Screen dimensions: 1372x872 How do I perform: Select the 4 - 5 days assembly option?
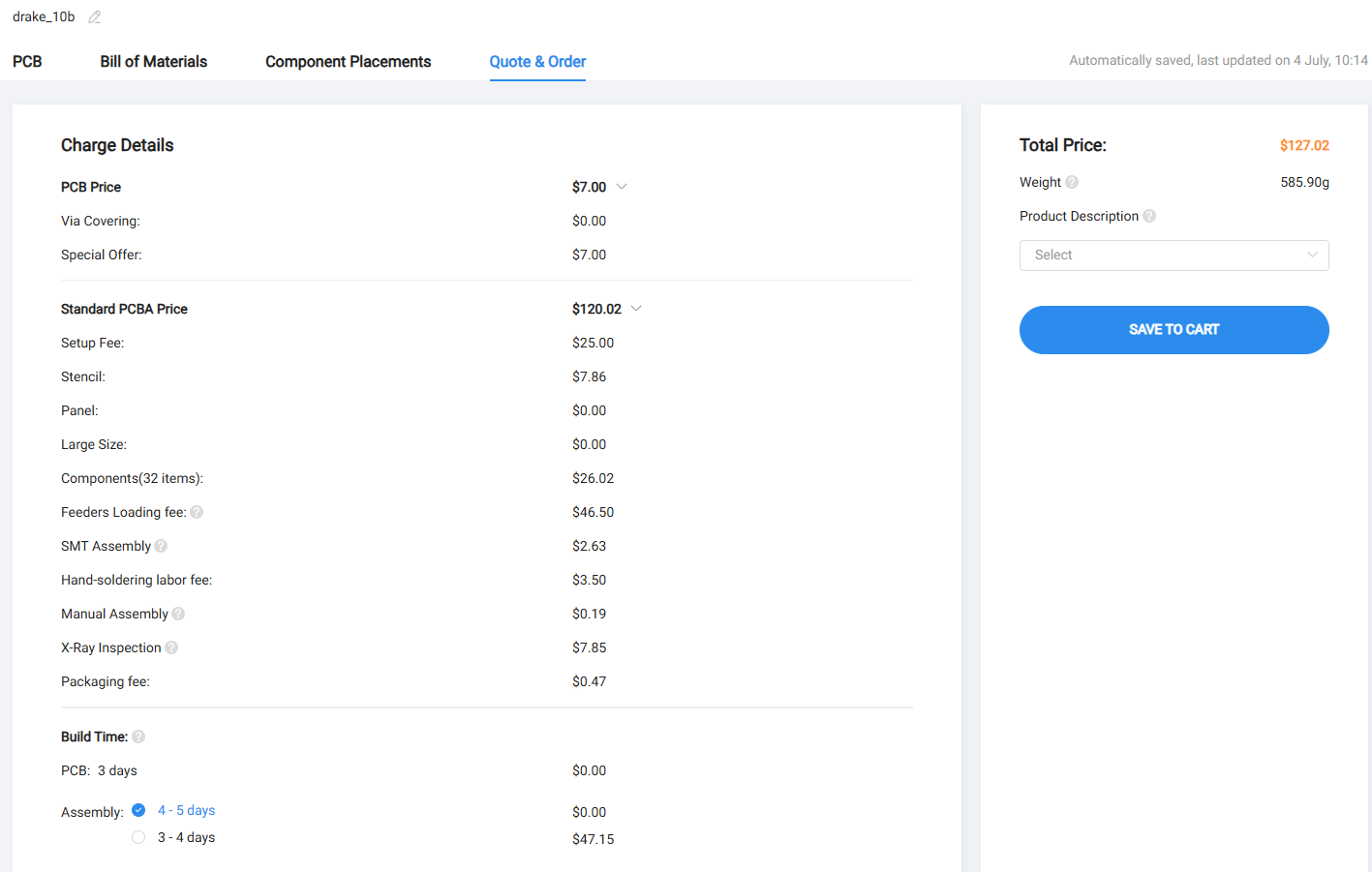point(138,810)
